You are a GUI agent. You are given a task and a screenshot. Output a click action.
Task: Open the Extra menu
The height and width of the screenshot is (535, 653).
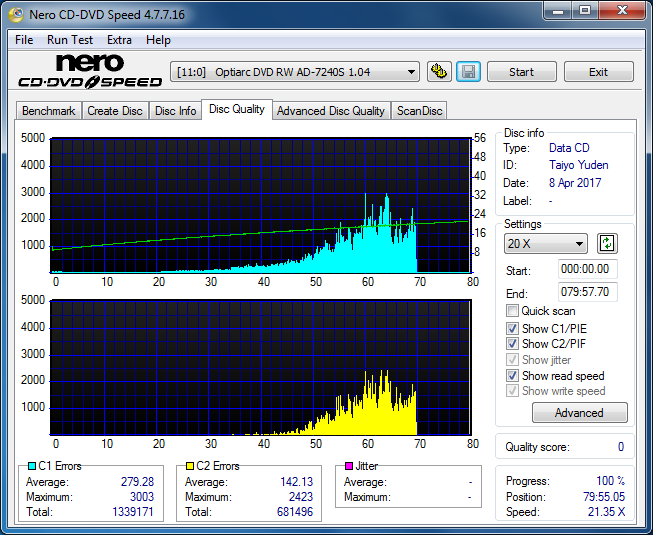point(119,40)
